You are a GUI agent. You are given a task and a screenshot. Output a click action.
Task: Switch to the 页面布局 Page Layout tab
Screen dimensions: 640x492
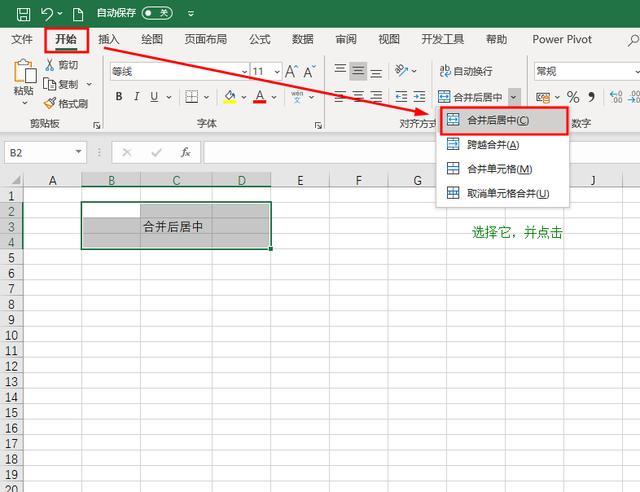coord(206,40)
